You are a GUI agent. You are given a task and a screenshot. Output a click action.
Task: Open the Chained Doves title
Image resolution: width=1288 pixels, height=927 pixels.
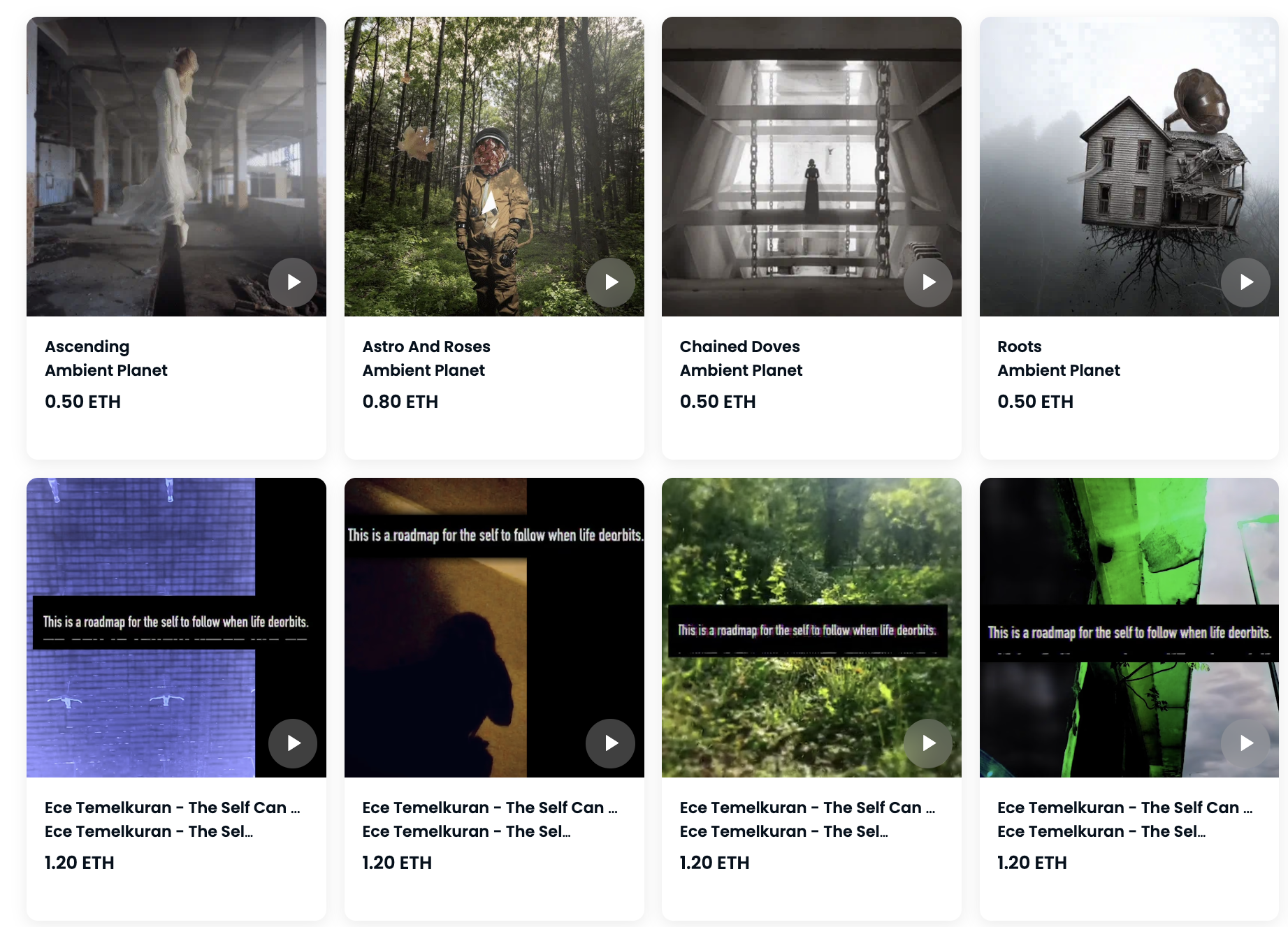(739, 346)
